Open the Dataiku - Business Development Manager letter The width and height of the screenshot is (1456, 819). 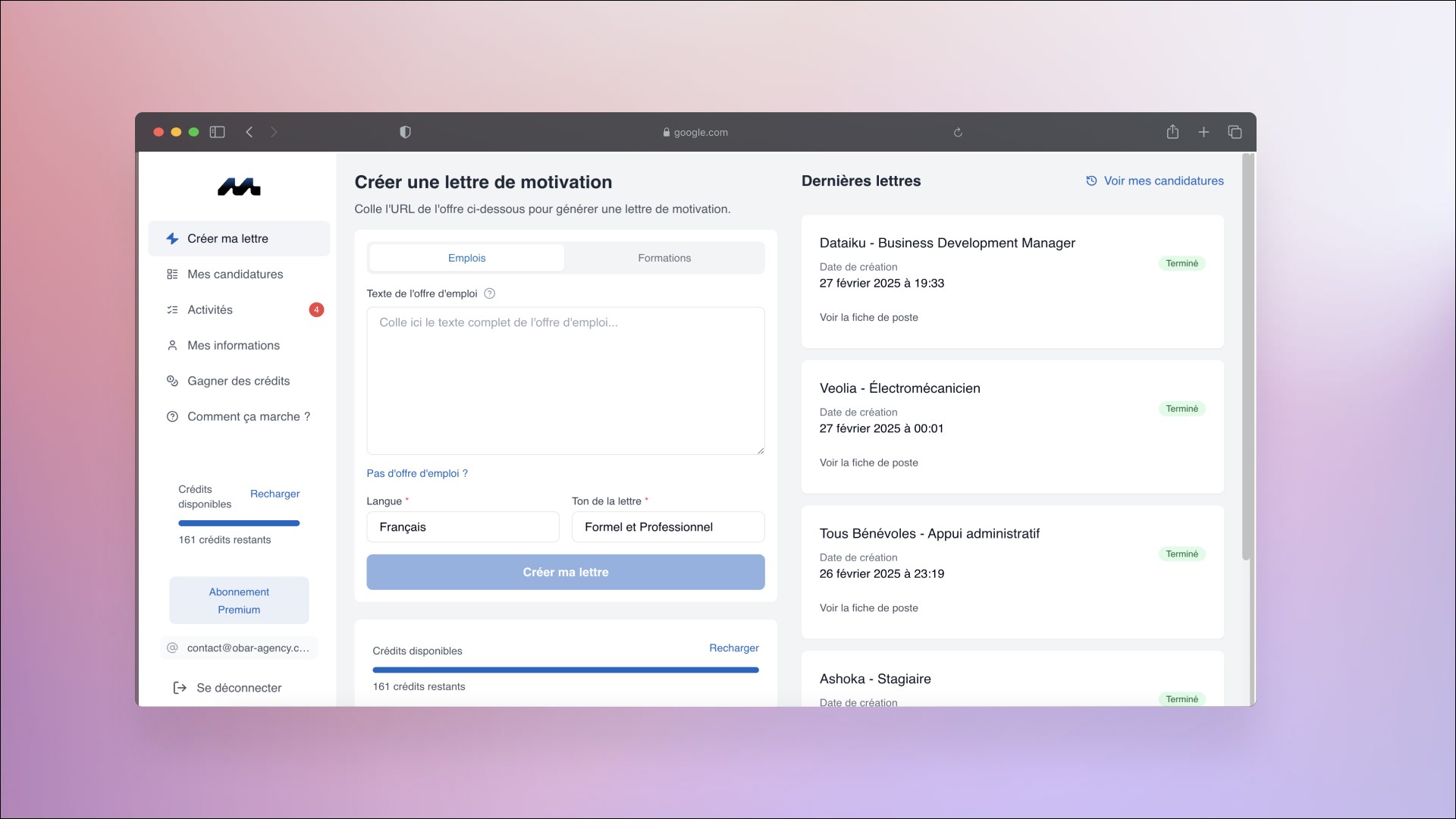pos(947,243)
